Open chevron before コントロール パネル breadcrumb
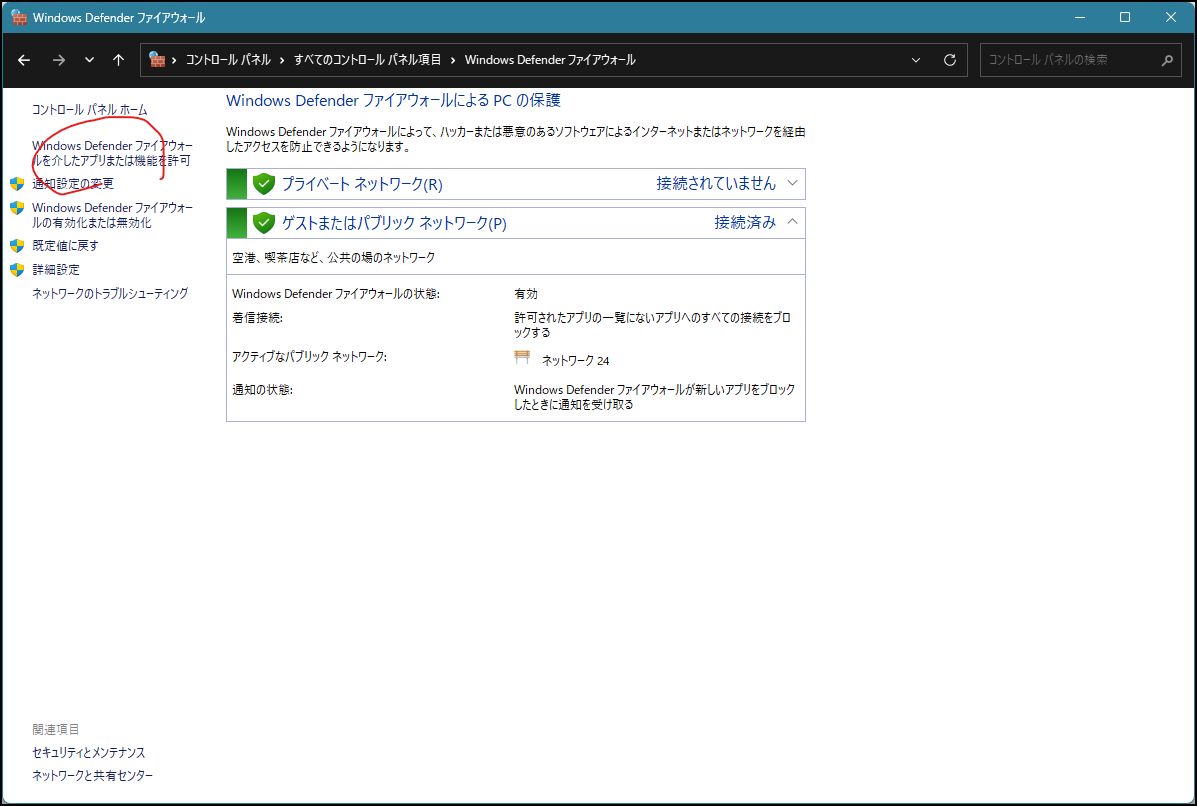This screenshot has width=1197, height=806. [175, 60]
